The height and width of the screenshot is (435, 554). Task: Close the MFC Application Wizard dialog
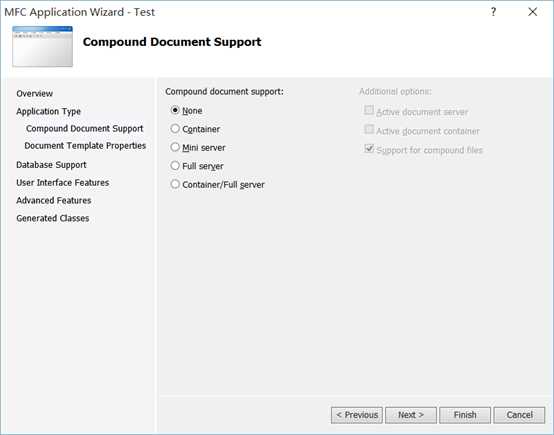coord(532,12)
